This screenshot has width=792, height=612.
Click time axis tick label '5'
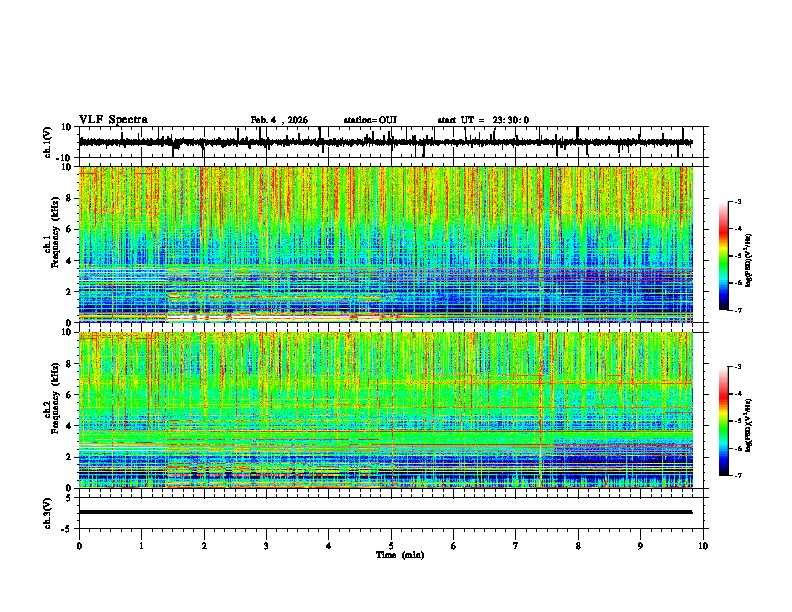(391, 546)
